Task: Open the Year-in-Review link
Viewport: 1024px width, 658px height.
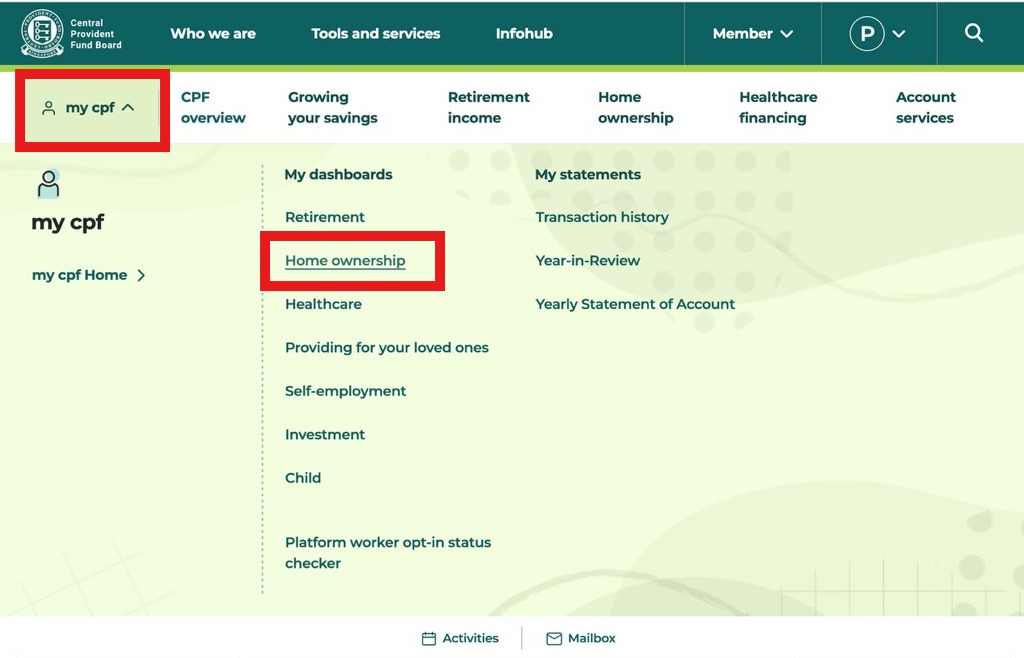Action: [x=588, y=260]
